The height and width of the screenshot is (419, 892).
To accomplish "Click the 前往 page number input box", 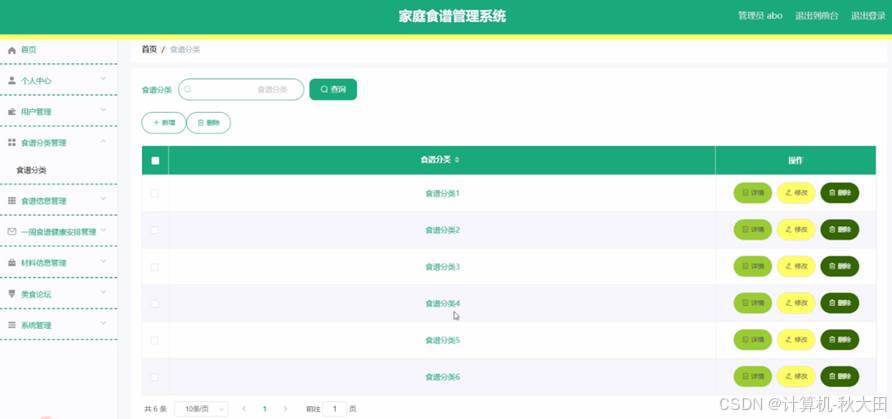I will coord(335,409).
